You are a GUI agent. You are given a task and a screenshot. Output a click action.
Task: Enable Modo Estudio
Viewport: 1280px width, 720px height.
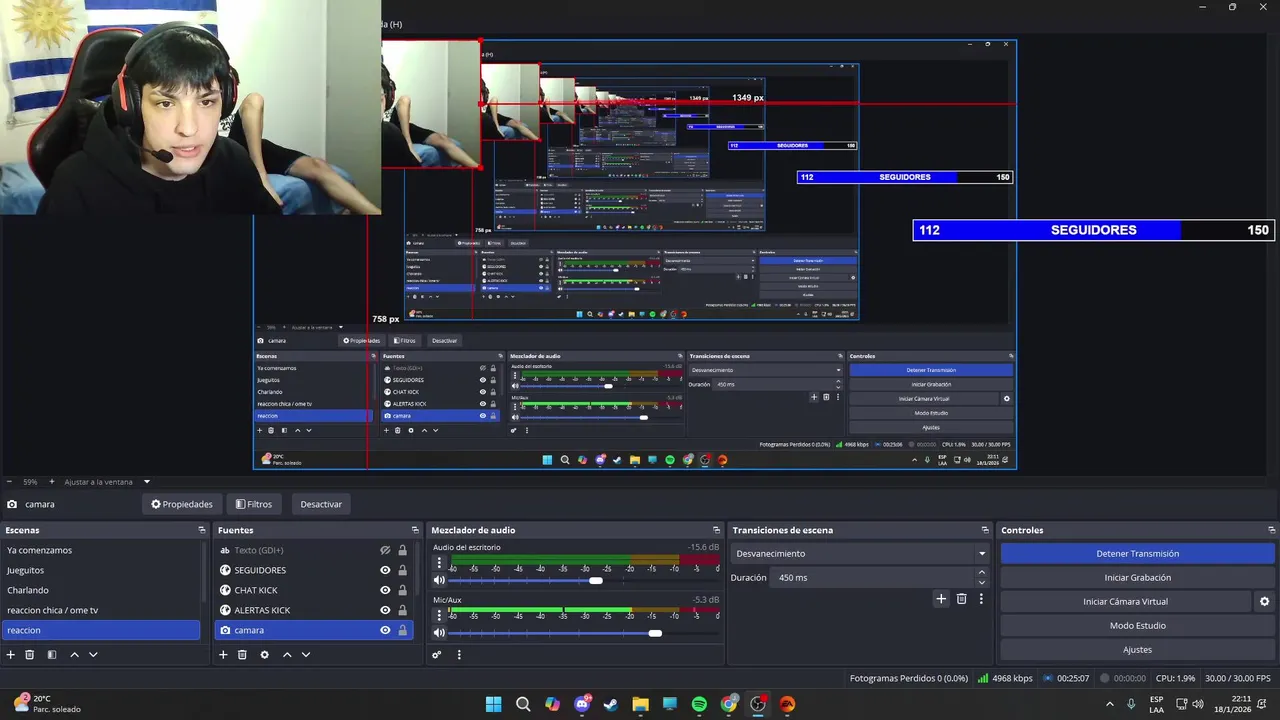1137,625
